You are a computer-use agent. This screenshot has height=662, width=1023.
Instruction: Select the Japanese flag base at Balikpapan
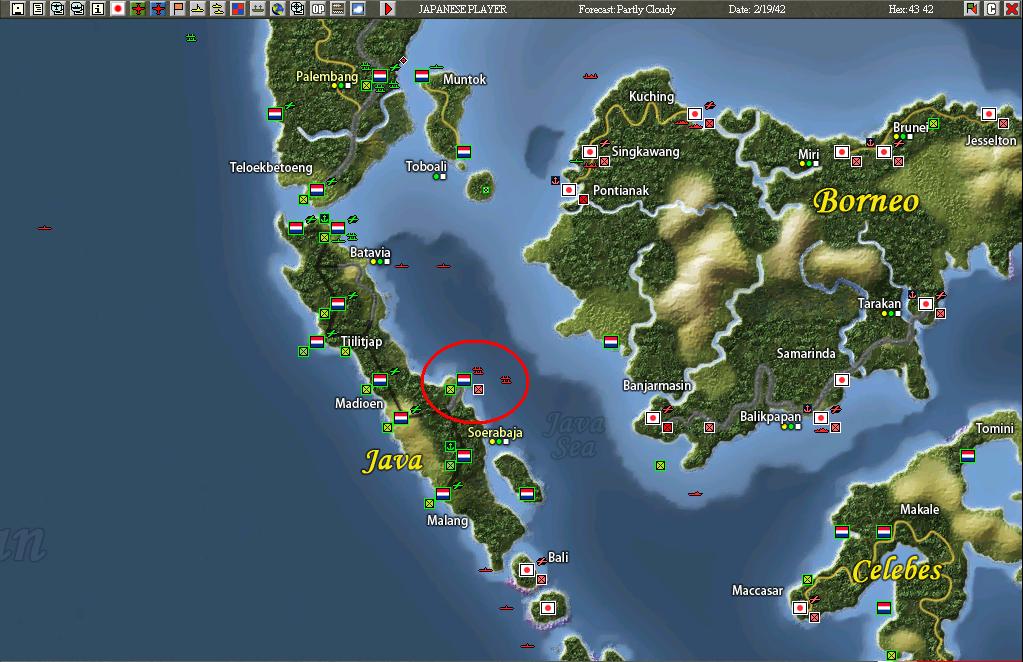(821, 418)
